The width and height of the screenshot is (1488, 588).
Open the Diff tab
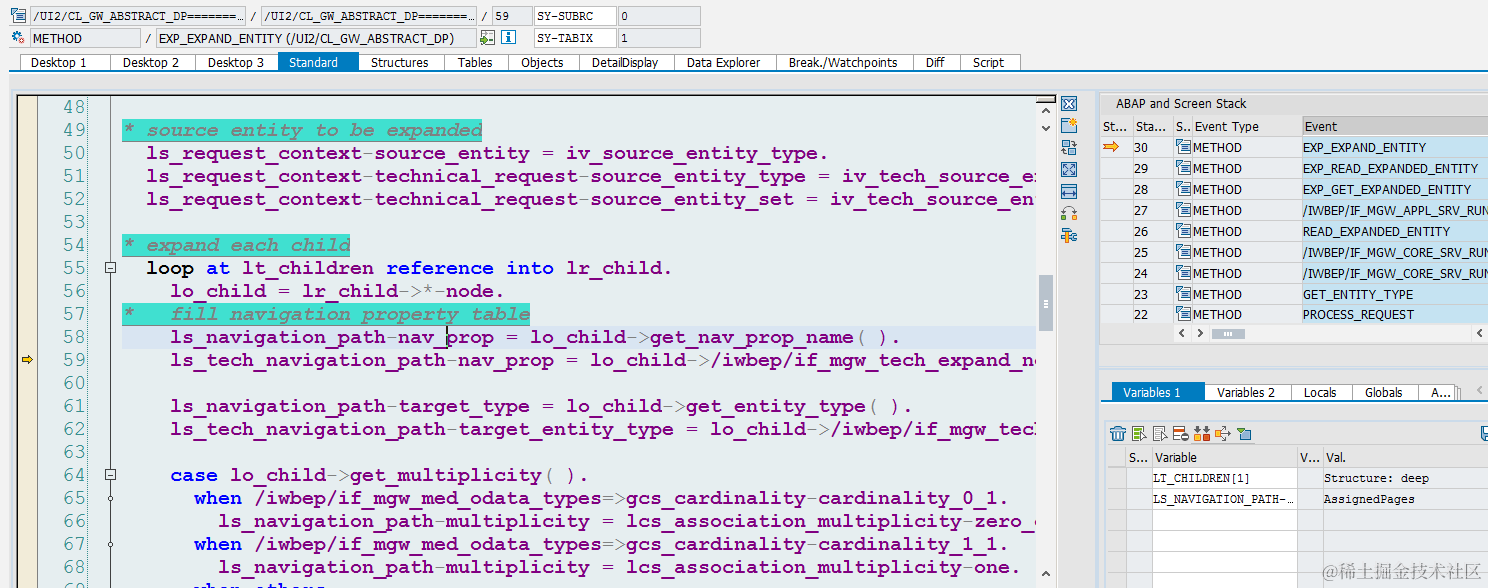(x=935, y=62)
